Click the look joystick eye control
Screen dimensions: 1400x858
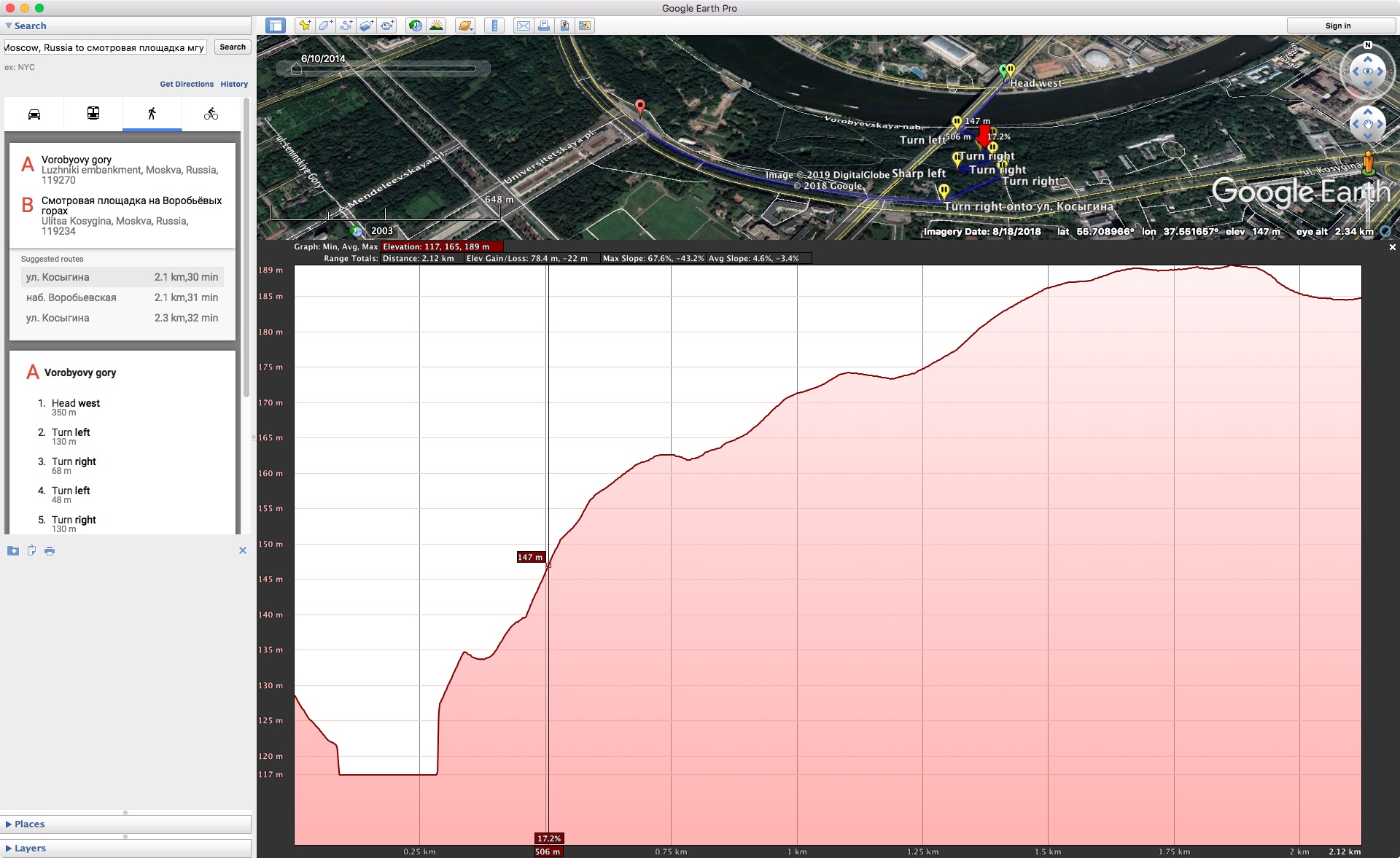click(1368, 71)
